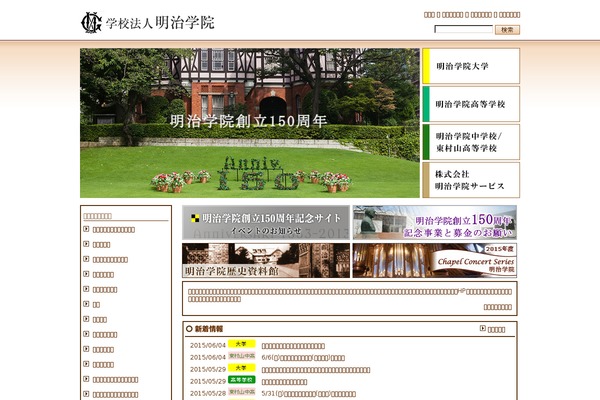Screen dimensions: 600x400
Task: Click the 検索 search button
Action: click(507, 29)
